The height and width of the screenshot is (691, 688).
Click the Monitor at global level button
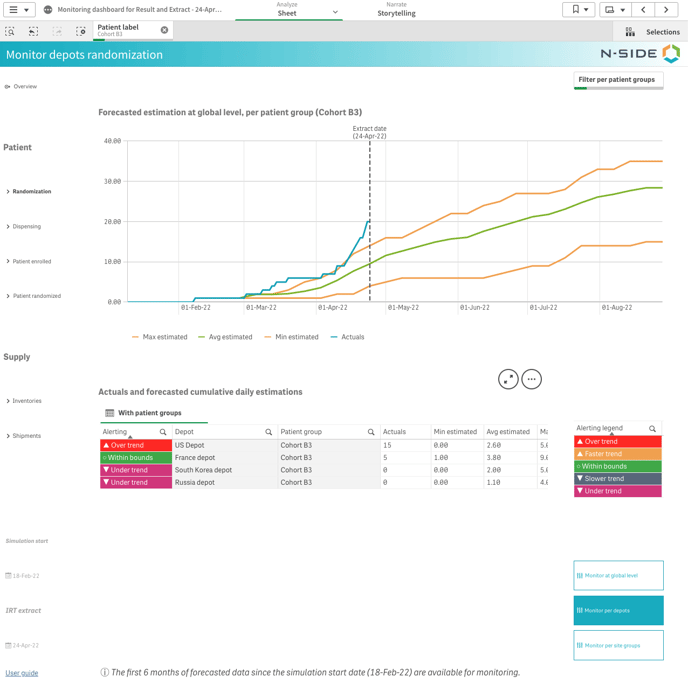[618, 576]
